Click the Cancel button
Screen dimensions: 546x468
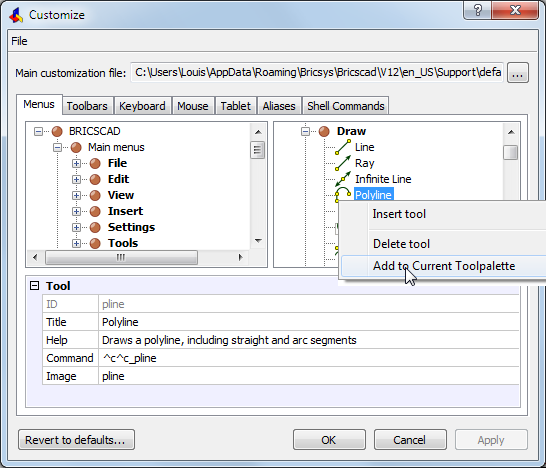point(410,440)
